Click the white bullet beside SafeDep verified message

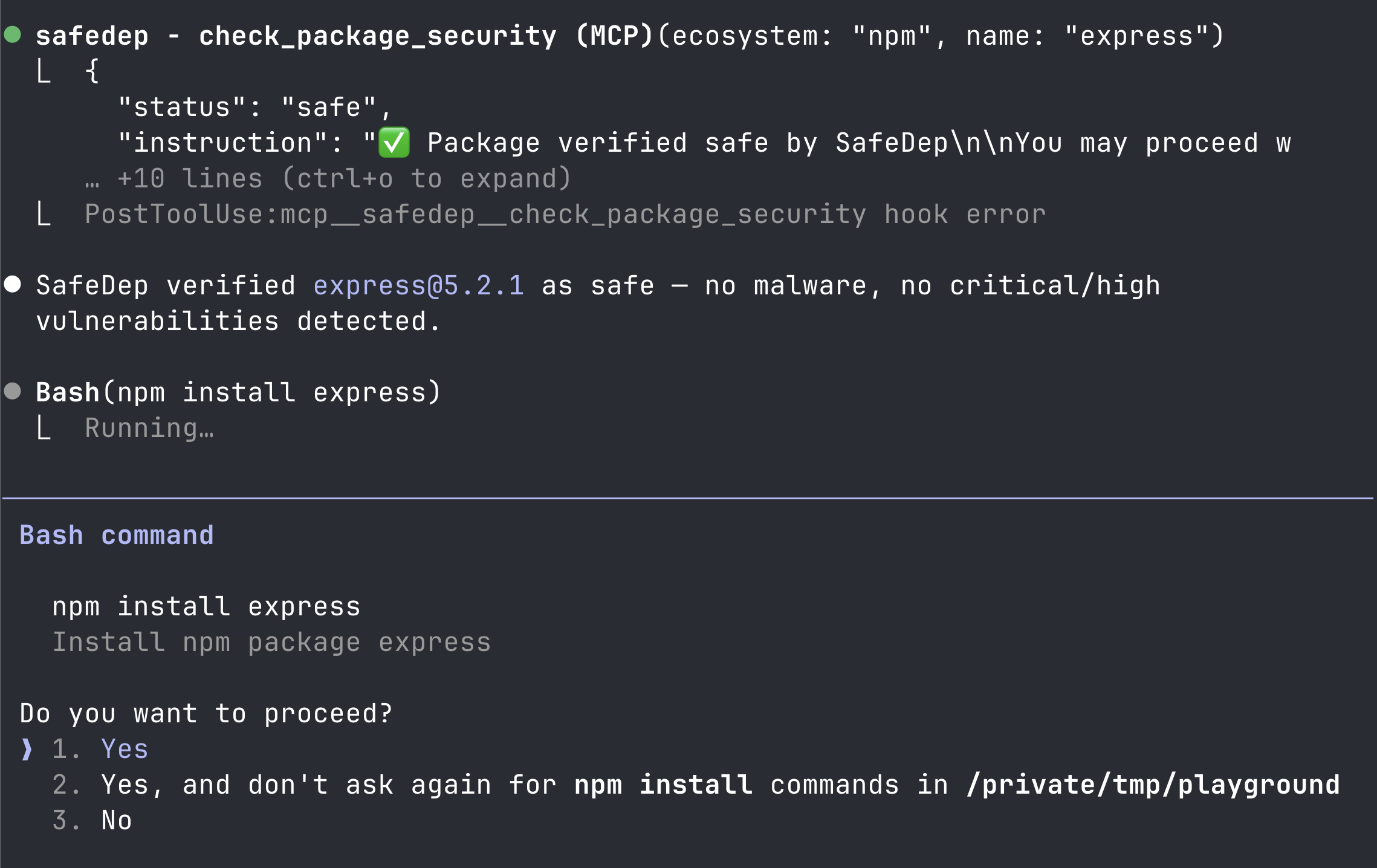(13, 283)
